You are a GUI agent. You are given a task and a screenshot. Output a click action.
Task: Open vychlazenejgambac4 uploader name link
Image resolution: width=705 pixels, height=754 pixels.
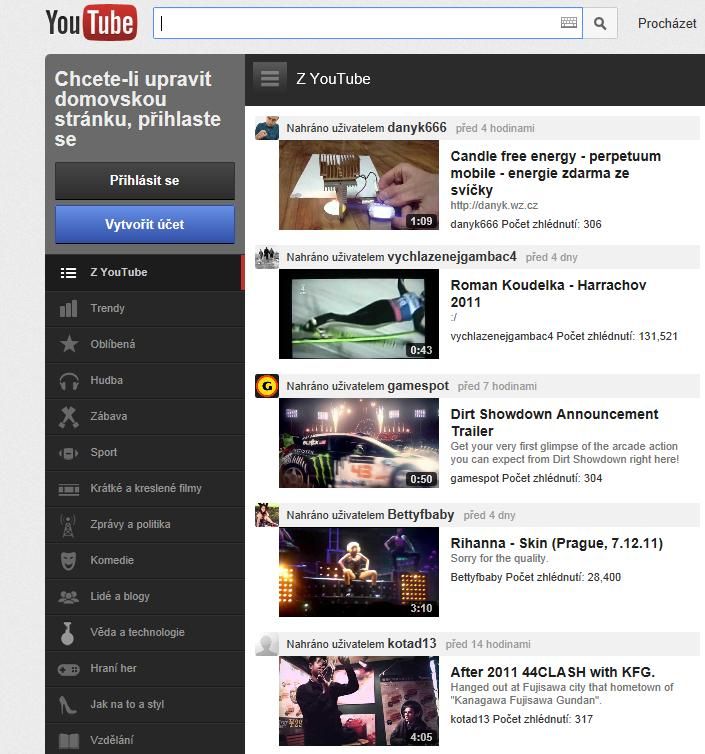click(x=452, y=257)
